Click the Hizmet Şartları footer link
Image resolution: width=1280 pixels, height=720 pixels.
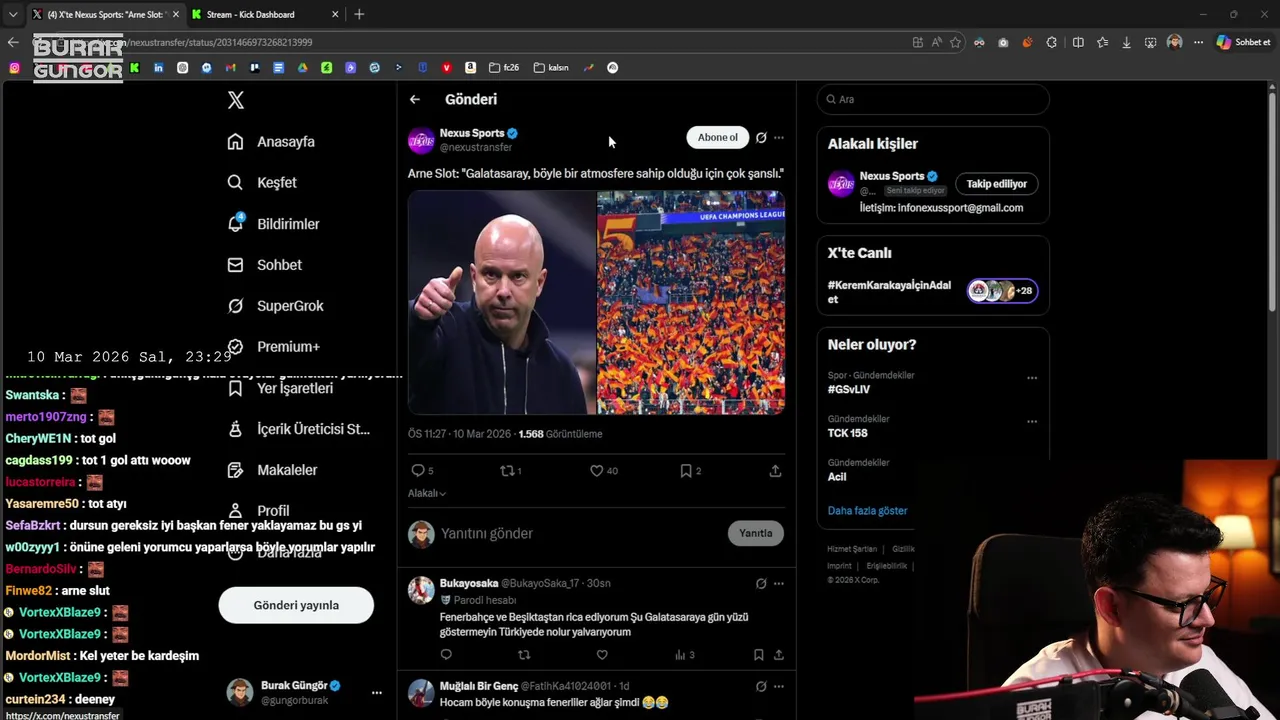[852, 549]
